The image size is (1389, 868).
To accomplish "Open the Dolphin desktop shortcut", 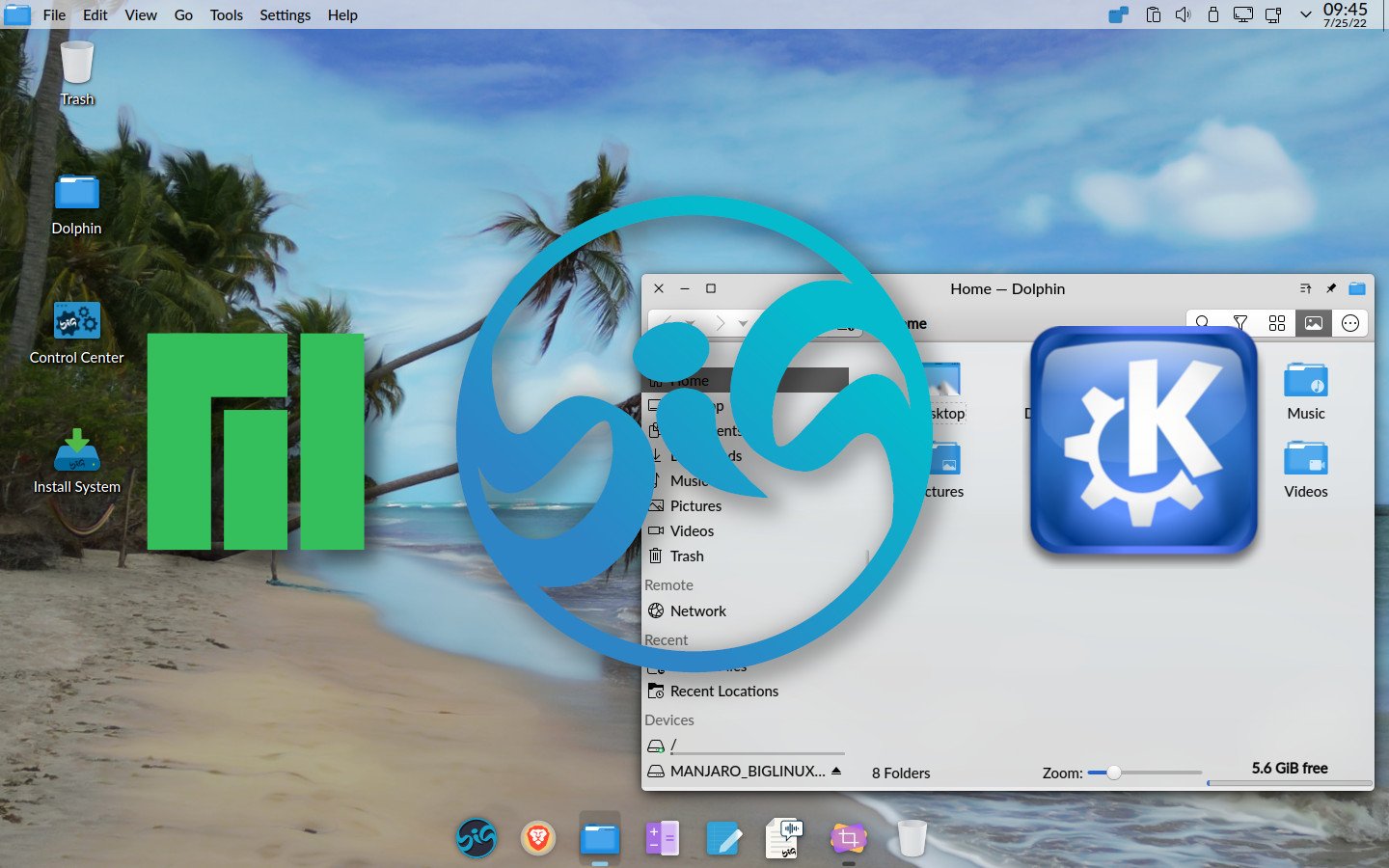I will click(x=77, y=203).
